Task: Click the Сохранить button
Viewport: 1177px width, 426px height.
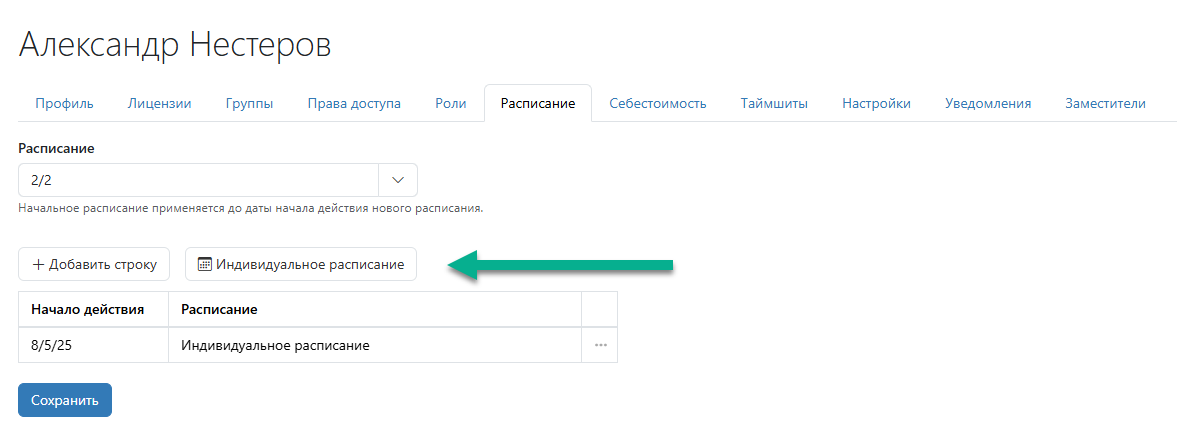Action: [65, 400]
